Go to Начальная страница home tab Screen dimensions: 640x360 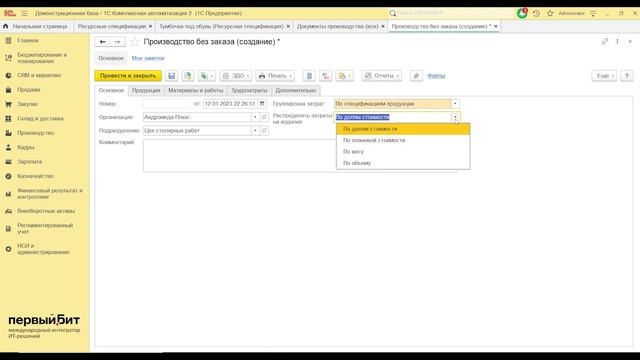click(x=35, y=26)
